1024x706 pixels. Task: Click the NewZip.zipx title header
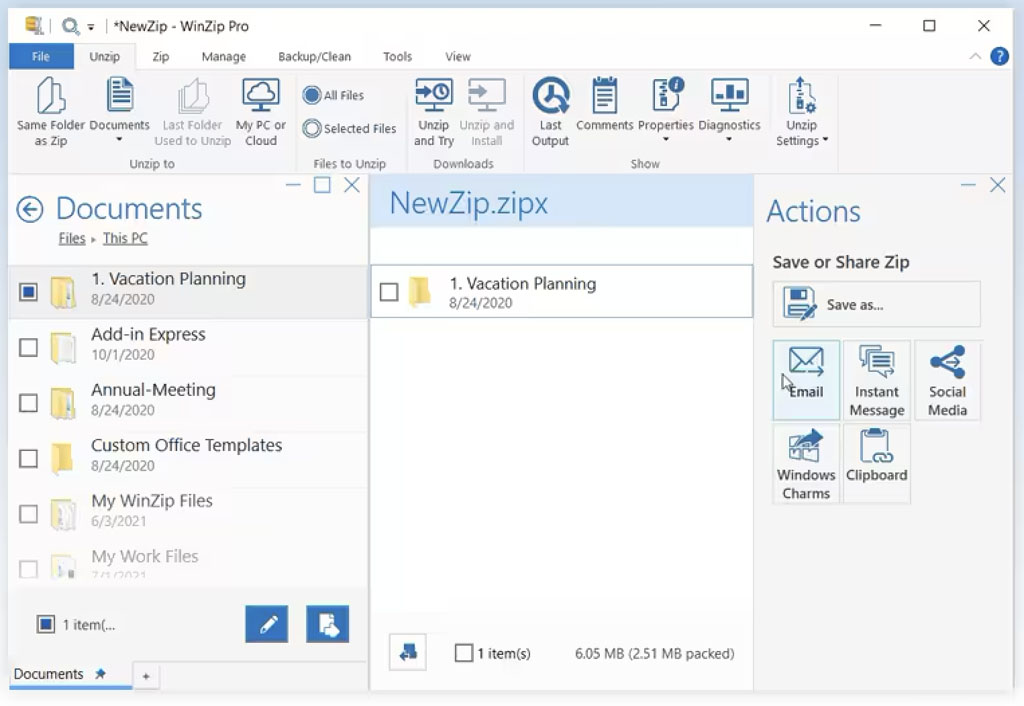pos(469,203)
